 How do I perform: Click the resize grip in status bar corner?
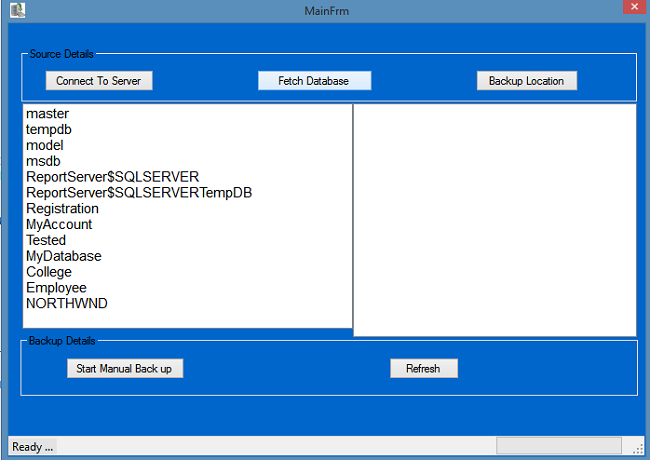tap(638, 448)
